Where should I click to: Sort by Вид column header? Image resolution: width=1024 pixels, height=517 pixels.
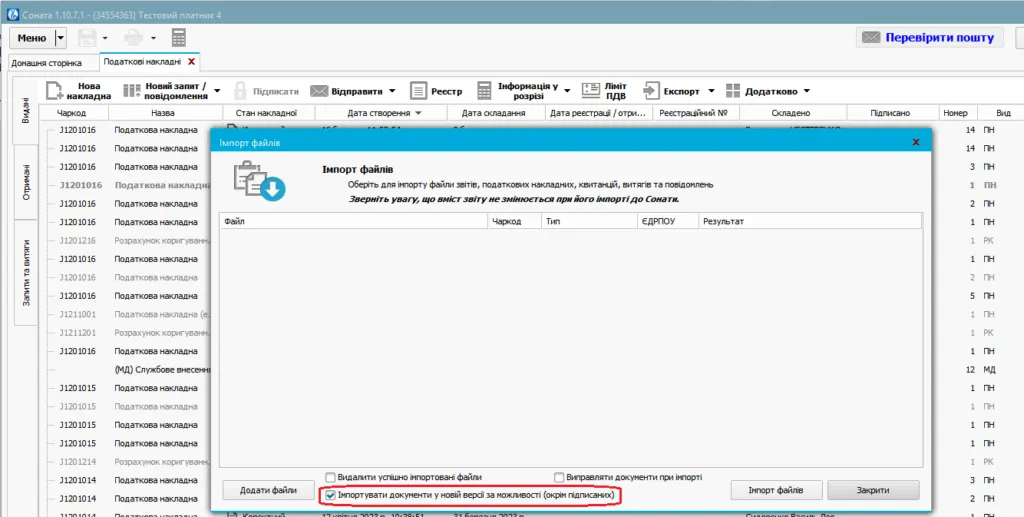point(1003,113)
